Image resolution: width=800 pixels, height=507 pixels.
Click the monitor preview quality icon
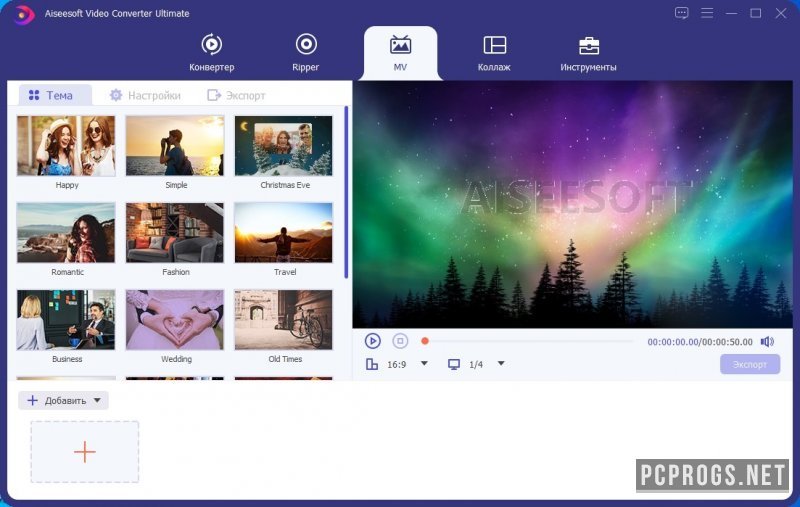click(454, 364)
